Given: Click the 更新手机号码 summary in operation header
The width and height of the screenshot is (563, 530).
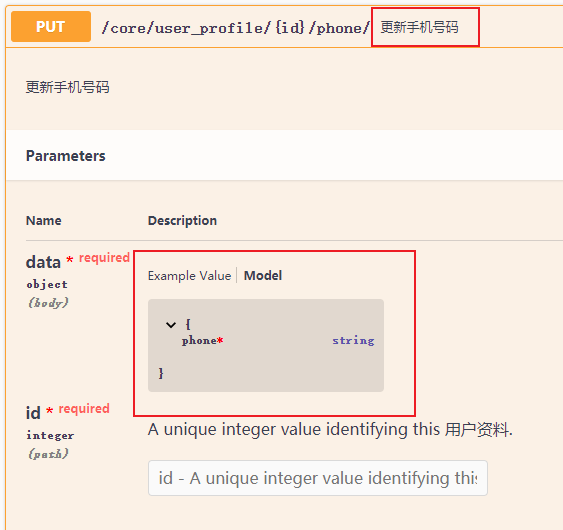Looking at the screenshot, I should pos(419,27).
